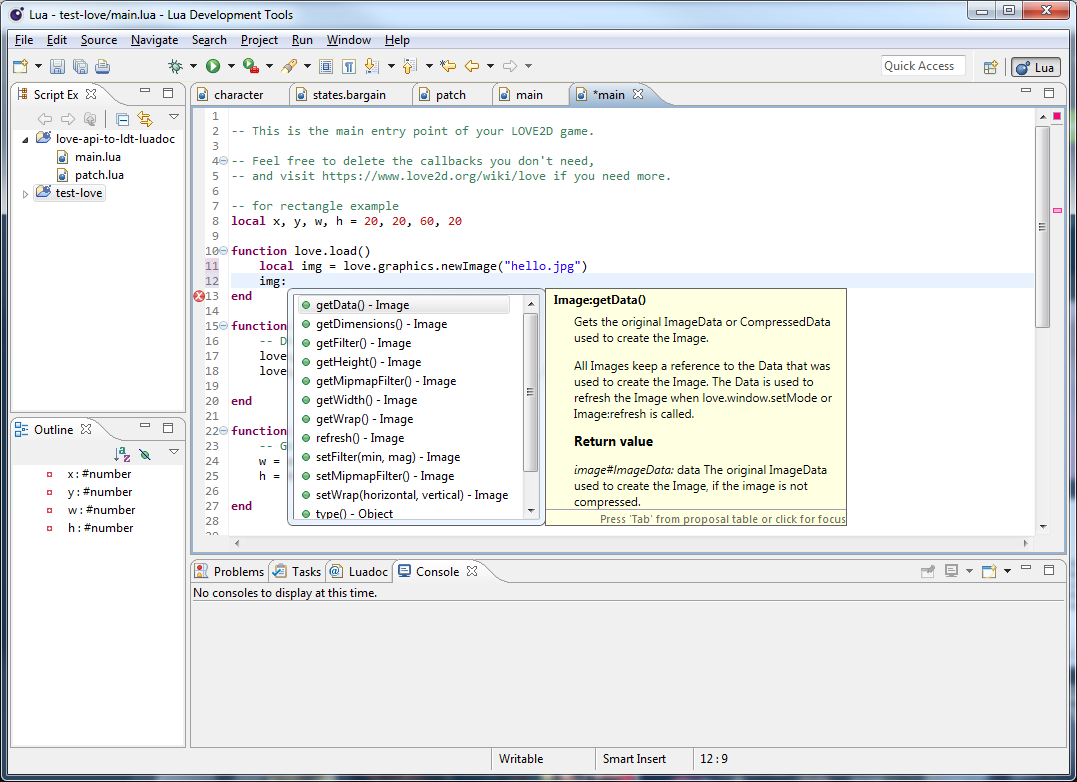Click the Save All icon
1077x782 pixels.
coord(80,66)
